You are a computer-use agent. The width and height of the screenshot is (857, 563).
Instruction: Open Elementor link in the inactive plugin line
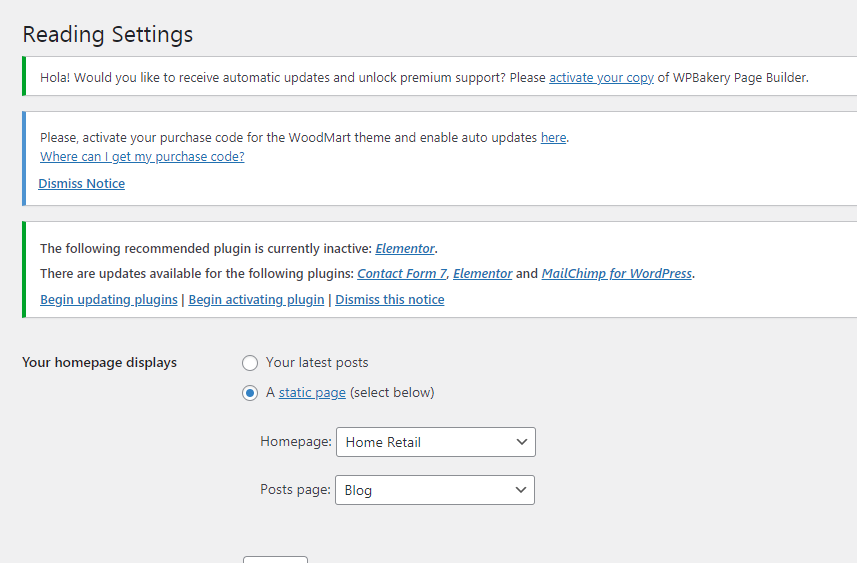[x=405, y=248]
